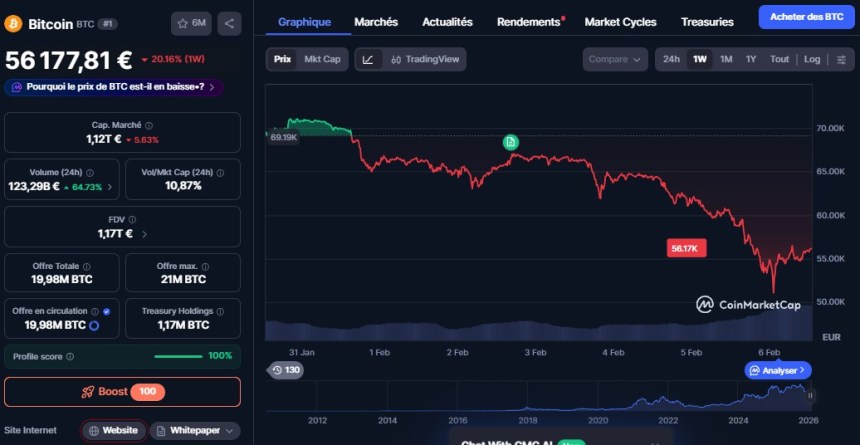The height and width of the screenshot is (445, 860).
Task: Click the green news document marker on chart
Action: coord(511,142)
